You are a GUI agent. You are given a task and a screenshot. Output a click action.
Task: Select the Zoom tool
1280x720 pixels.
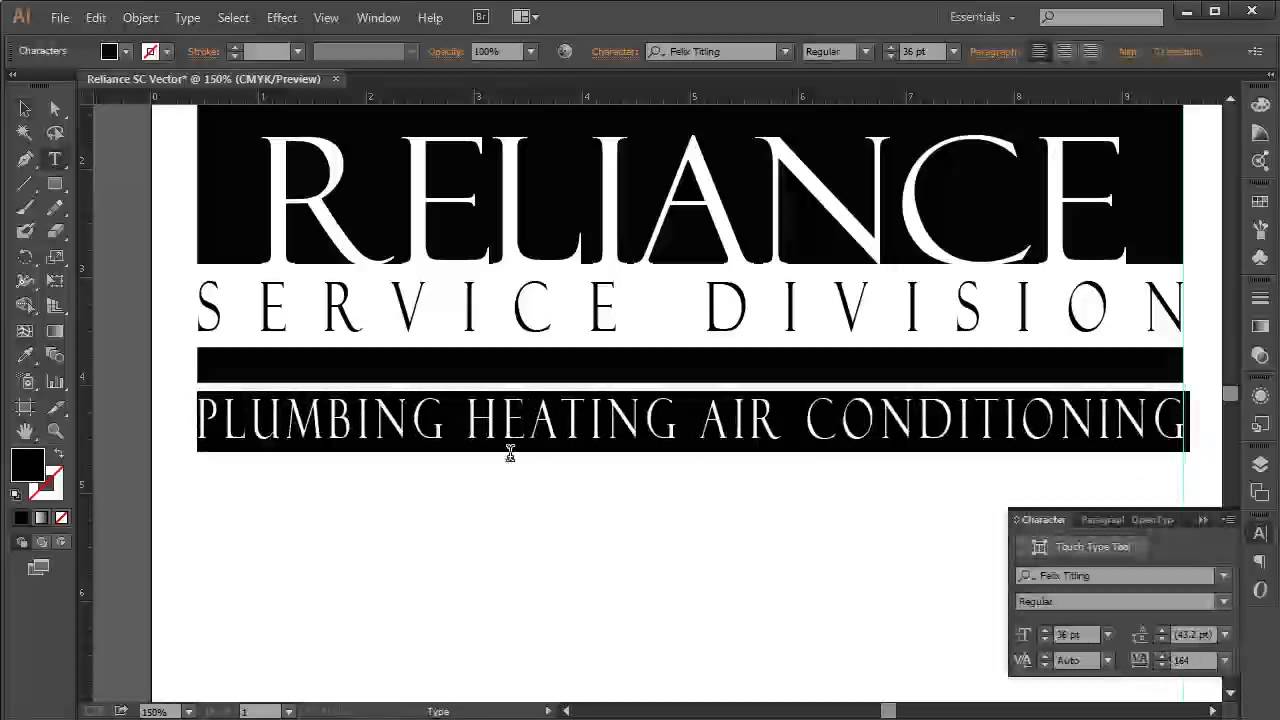click(x=55, y=432)
